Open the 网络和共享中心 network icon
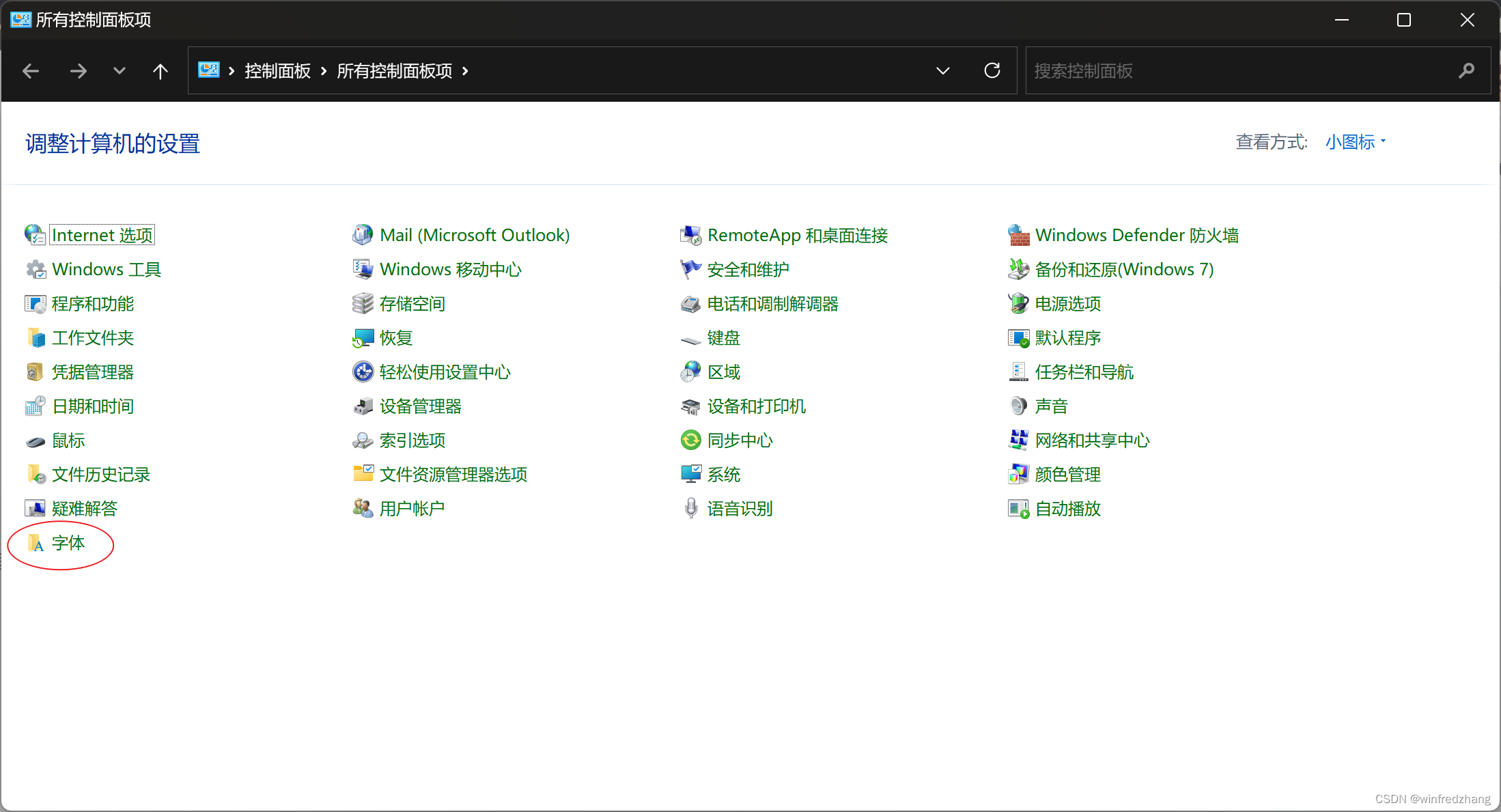This screenshot has width=1501, height=812. [1018, 440]
